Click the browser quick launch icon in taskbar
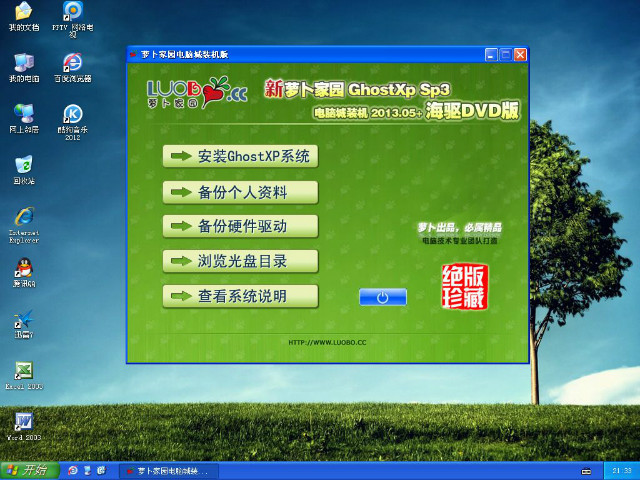This screenshot has width=640, height=480. [73, 471]
